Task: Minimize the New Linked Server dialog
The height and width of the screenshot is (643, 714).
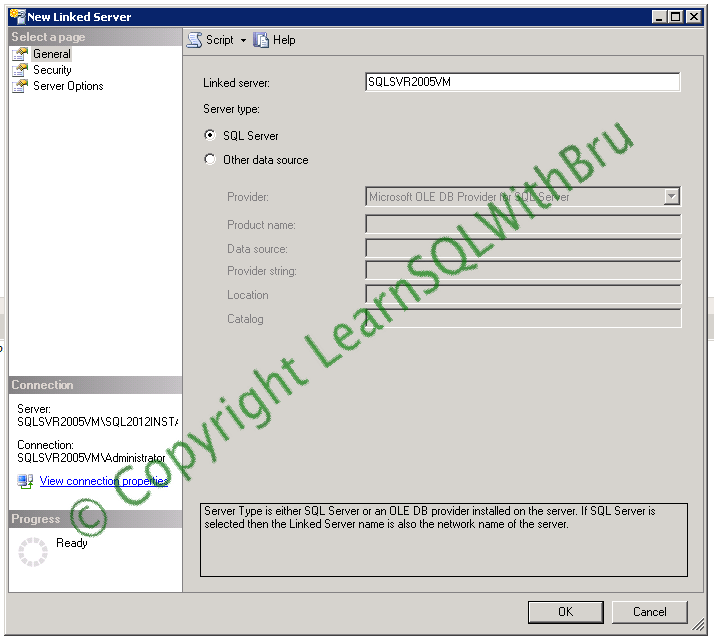Action: (659, 17)
